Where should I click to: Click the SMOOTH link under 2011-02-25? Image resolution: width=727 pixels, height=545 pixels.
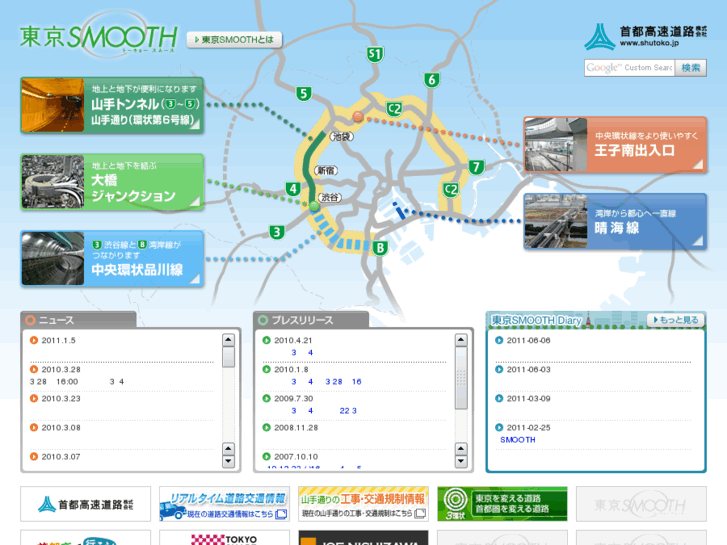(517, 440)
